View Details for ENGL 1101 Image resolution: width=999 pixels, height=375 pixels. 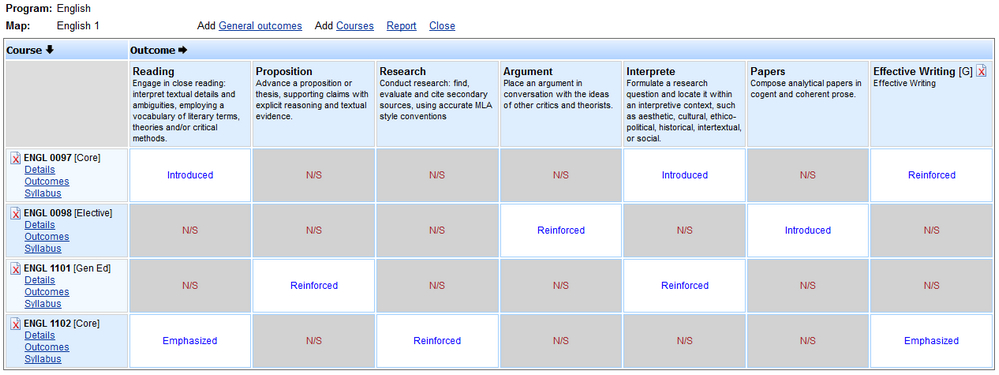pyautogui.click(x=40, y=280)
